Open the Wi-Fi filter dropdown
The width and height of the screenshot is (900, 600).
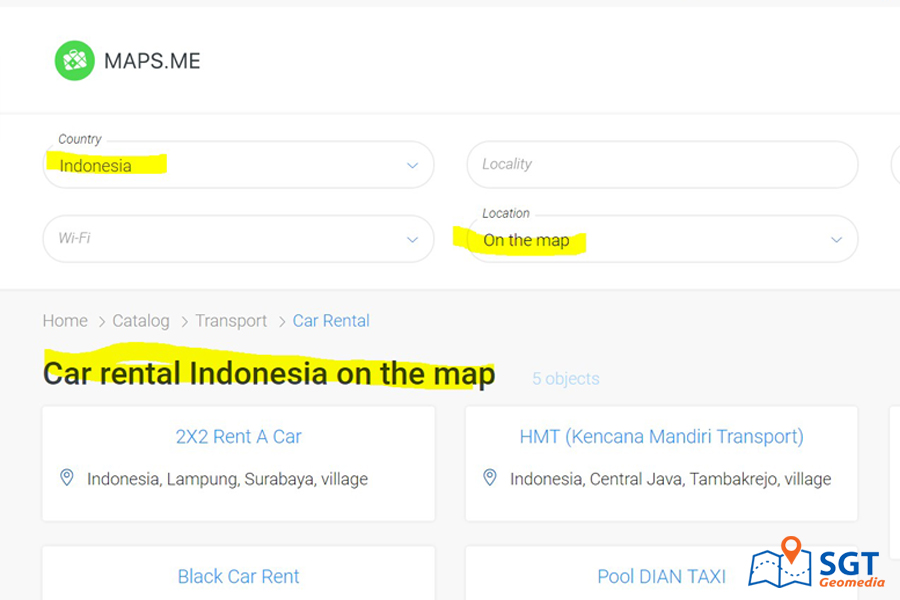click(238, 239)
